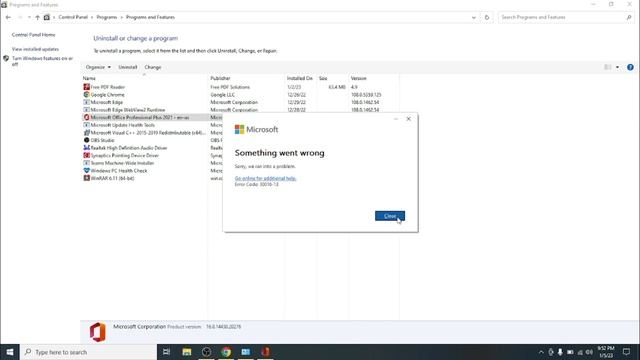Image resolution: width=640 pixels, height=360 pixels.
Task: Select Windows PC Health Check icon
Action: pos(87,171)
